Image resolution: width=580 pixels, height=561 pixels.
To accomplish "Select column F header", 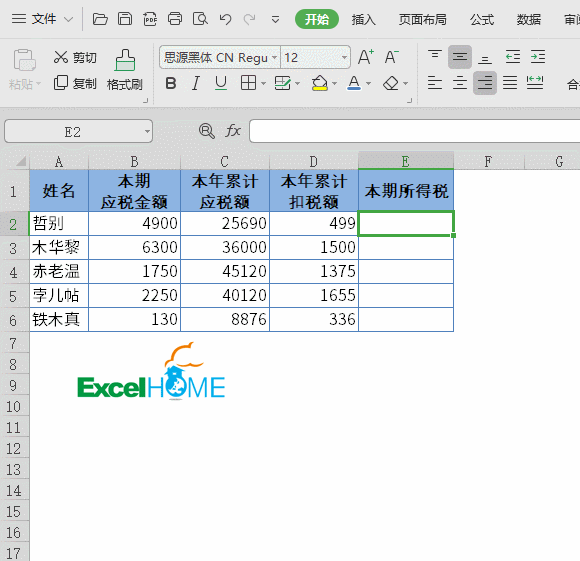I will pos(489,162).
